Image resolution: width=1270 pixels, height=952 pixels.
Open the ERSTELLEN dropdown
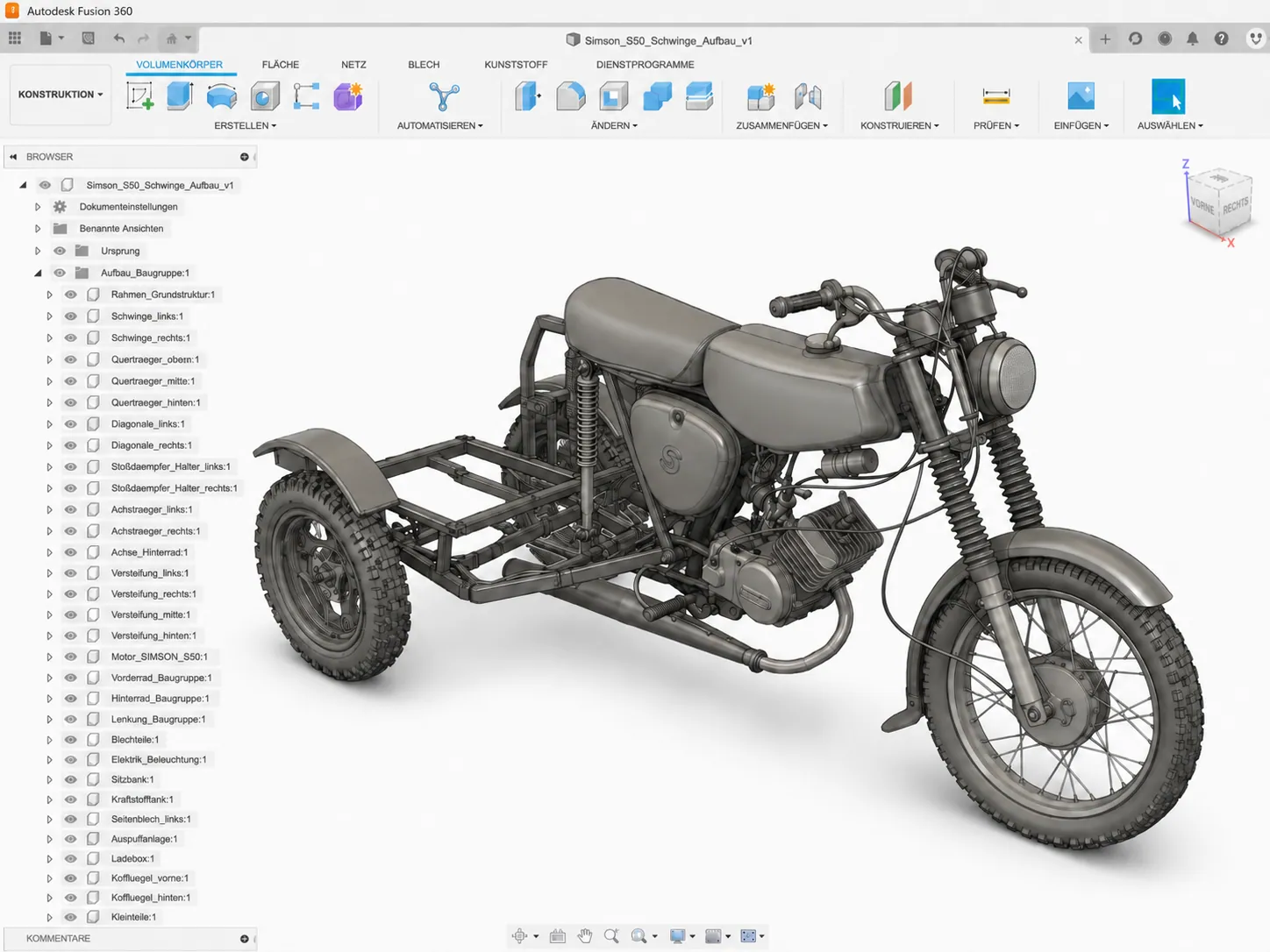click(x=246, y=125)
